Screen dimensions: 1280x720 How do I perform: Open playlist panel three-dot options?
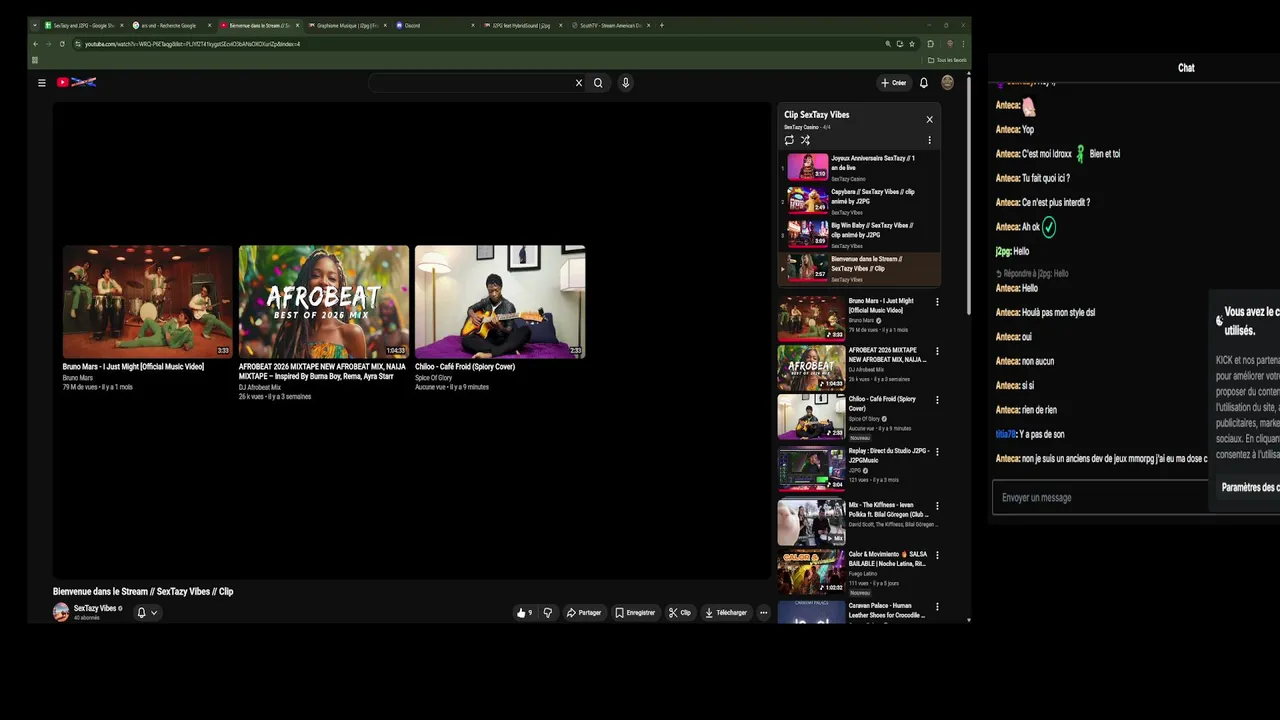click(929, 140)
